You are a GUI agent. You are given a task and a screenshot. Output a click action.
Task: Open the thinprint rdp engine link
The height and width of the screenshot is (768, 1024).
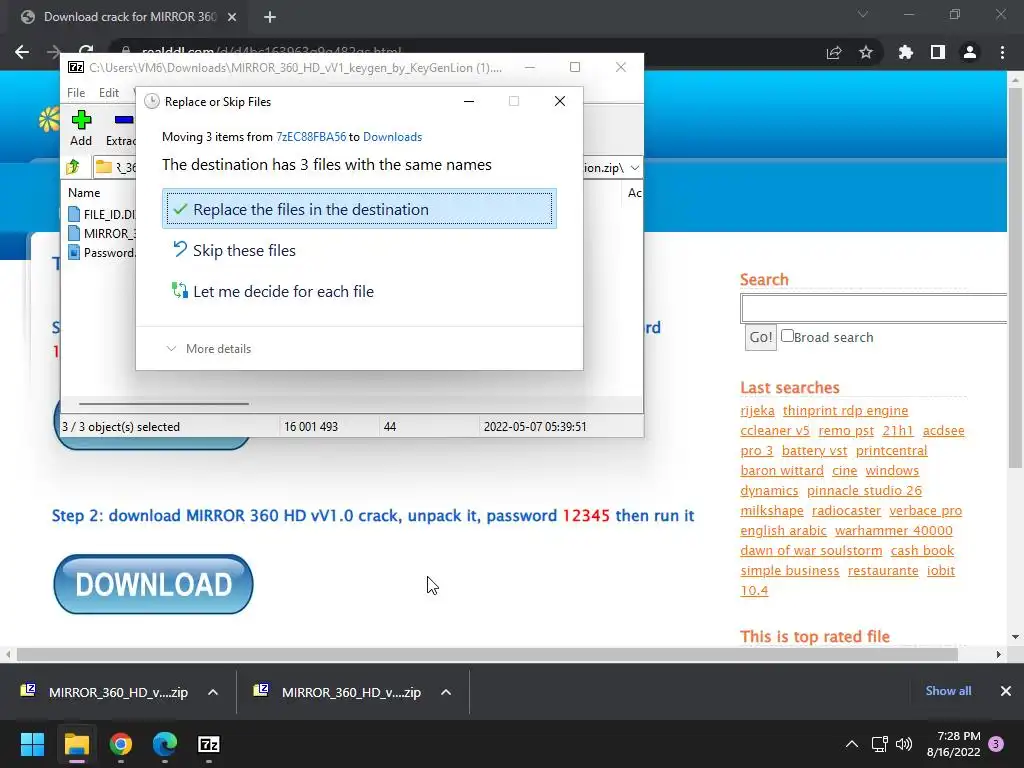(845, 411)
